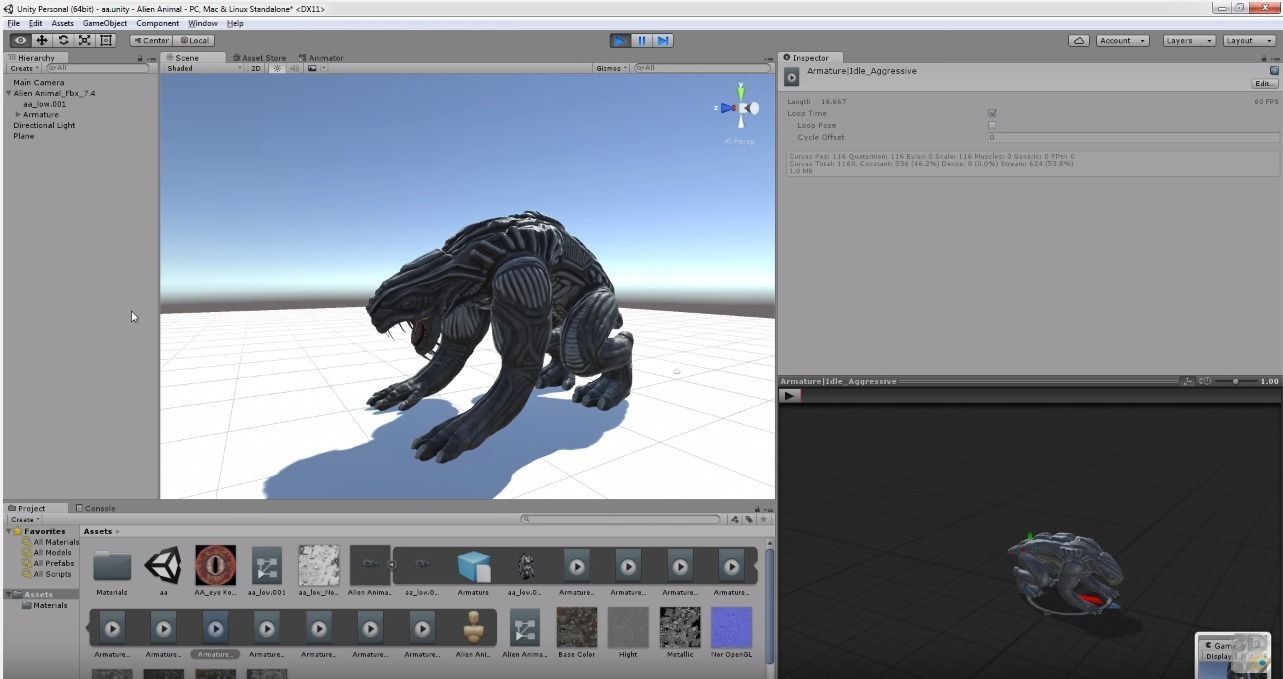Click the Project search field
The image size is (1283, 679).
pos(621,519)
